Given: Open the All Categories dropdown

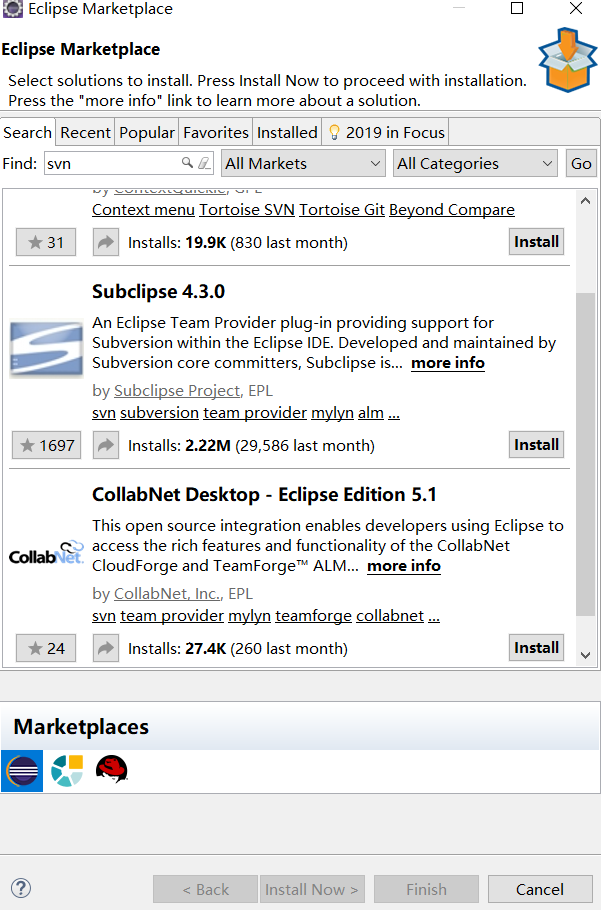Looking at the screenshot, I should pyautogui.click(x=475, y=164).
